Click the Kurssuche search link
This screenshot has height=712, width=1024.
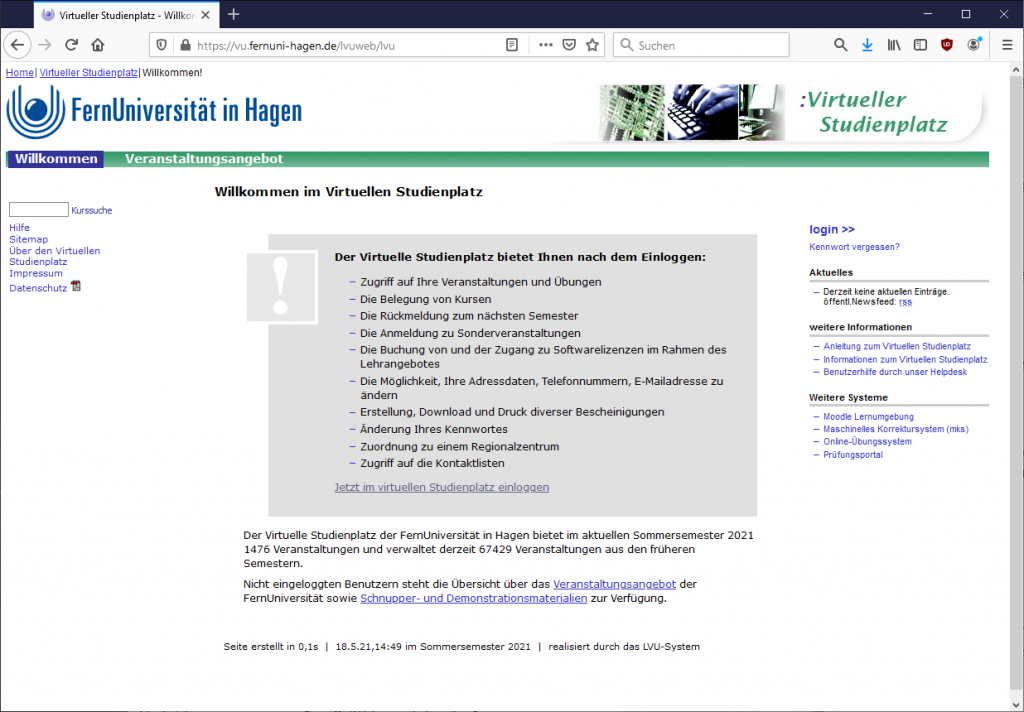tap(92, 210)
